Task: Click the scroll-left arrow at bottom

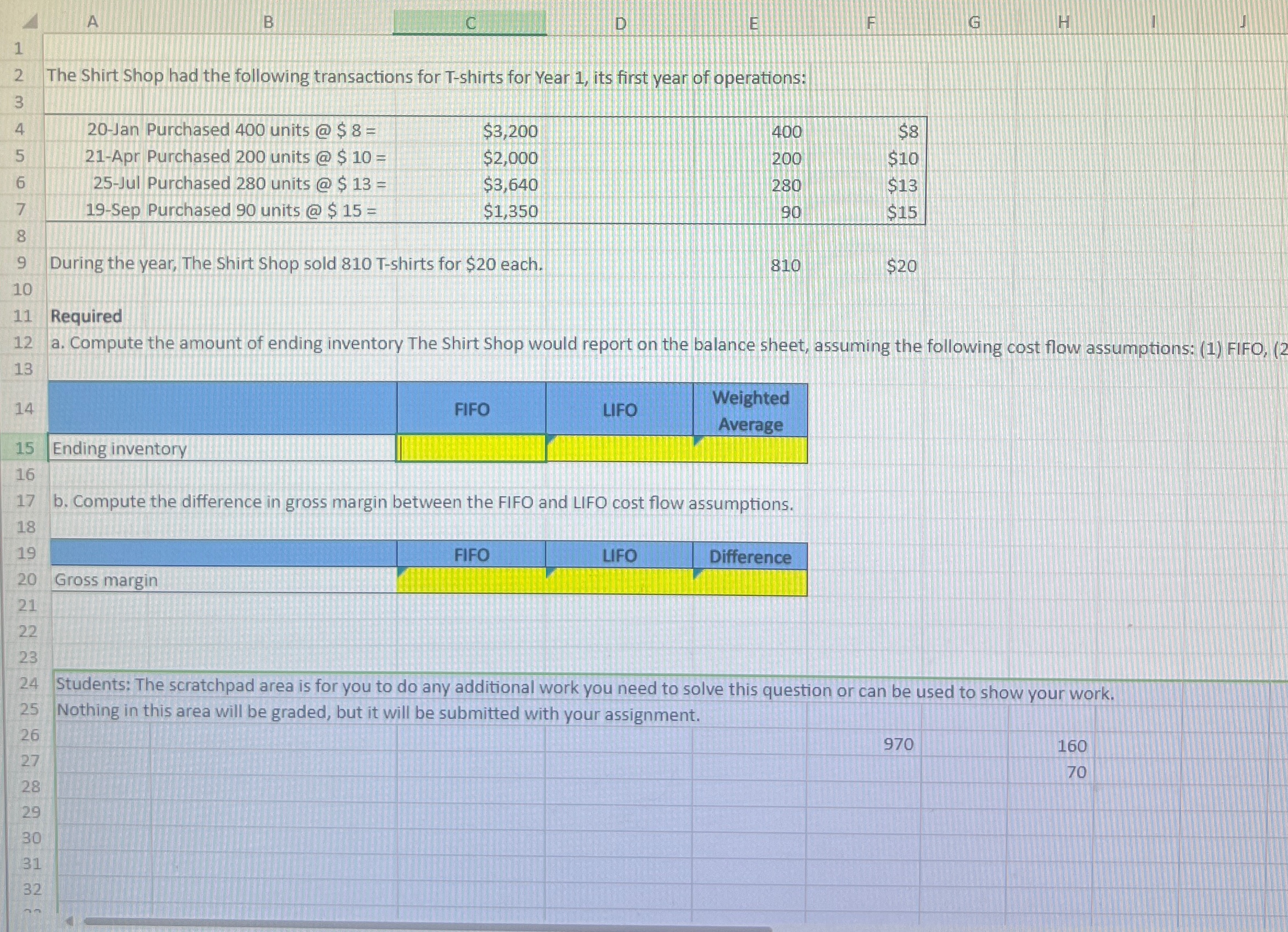Action: 69,920
